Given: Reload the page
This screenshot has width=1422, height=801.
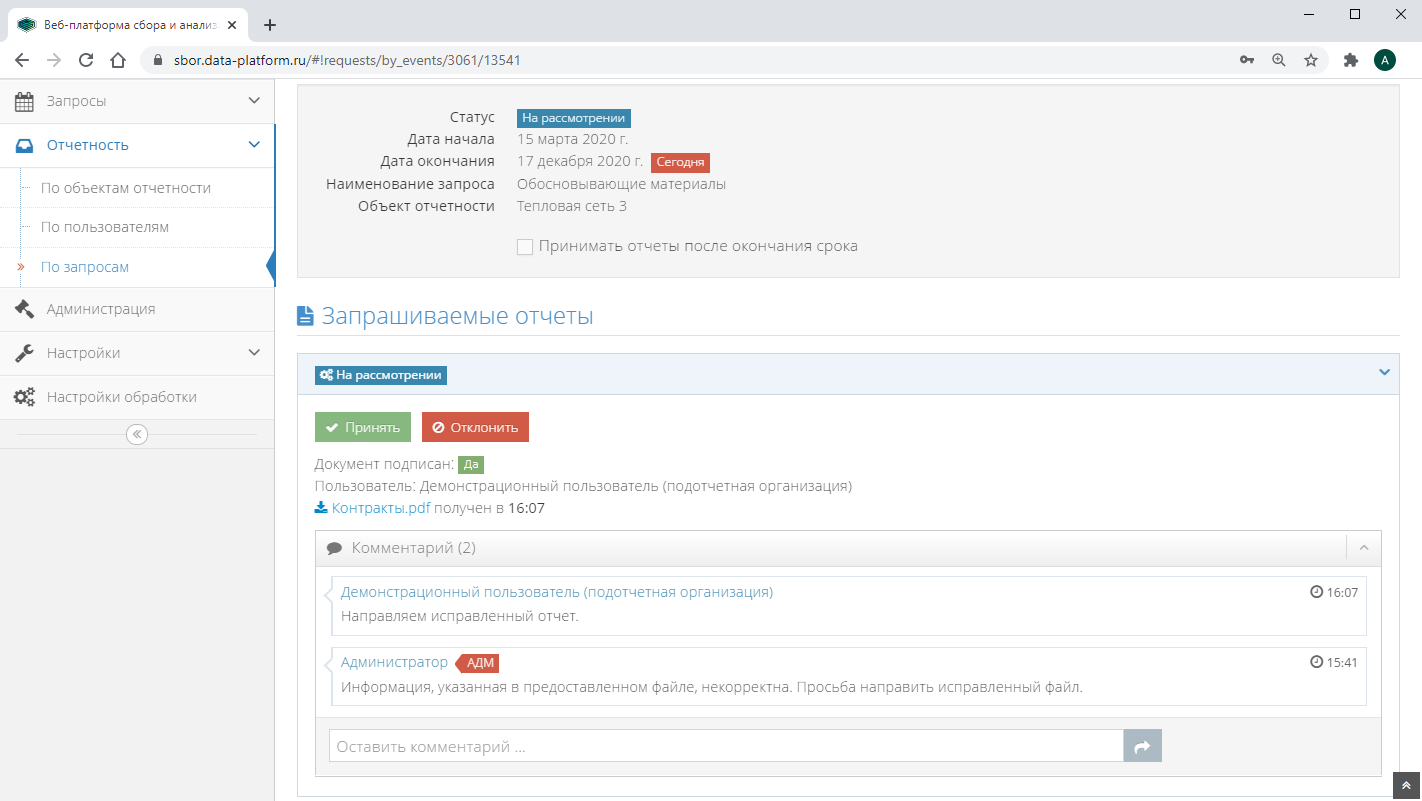Looking at the screenshot, I should tap(86, 60).
